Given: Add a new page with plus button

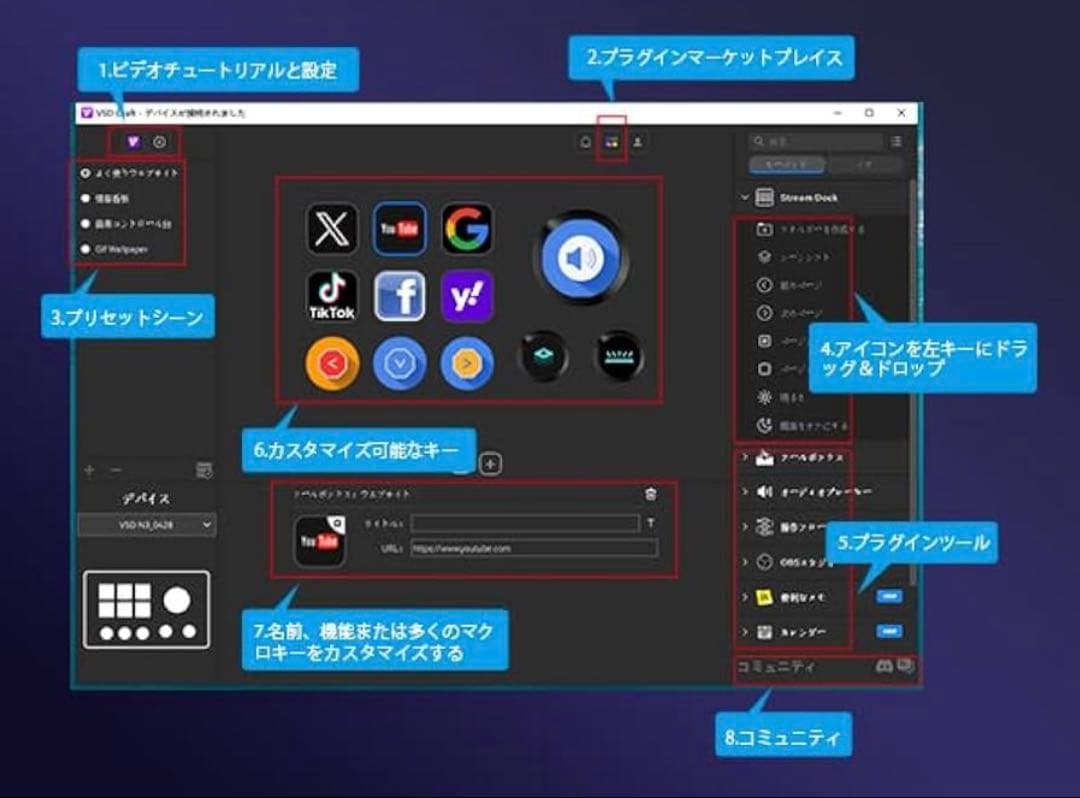Looking at the screenshot, I should click(490, 464).
